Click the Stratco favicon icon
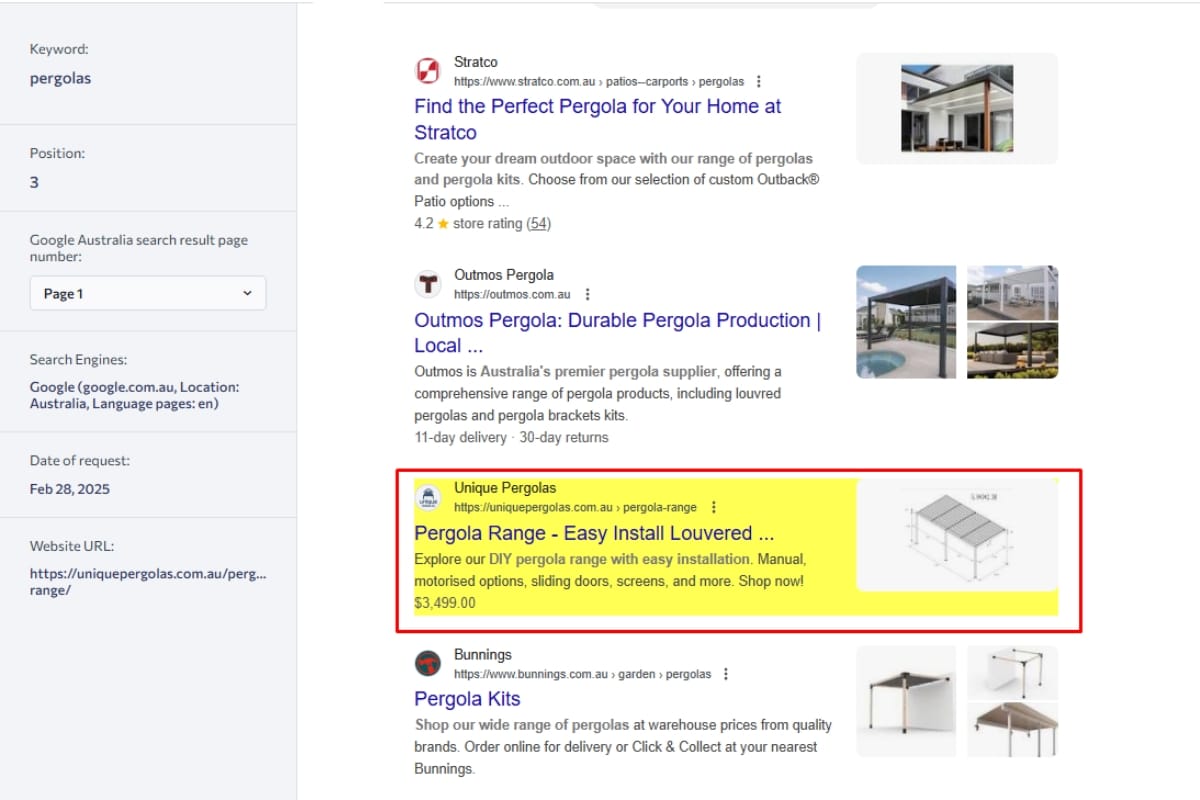This screenshot has height=800, width=1200. (x=428, y=71)
